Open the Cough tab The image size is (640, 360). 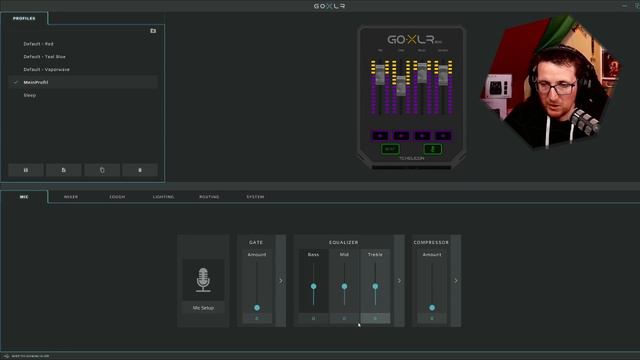pyautogui.click(x=117, y=197)
